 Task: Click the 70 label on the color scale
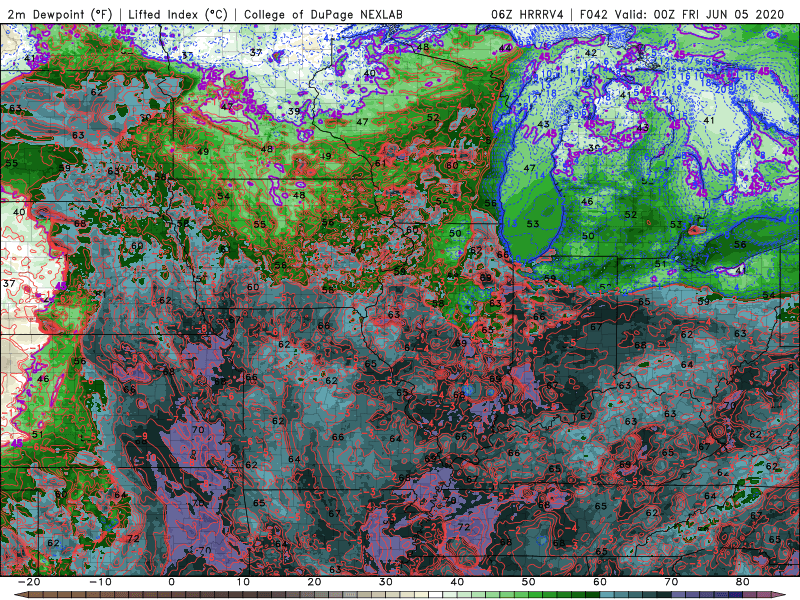(671, 582)
